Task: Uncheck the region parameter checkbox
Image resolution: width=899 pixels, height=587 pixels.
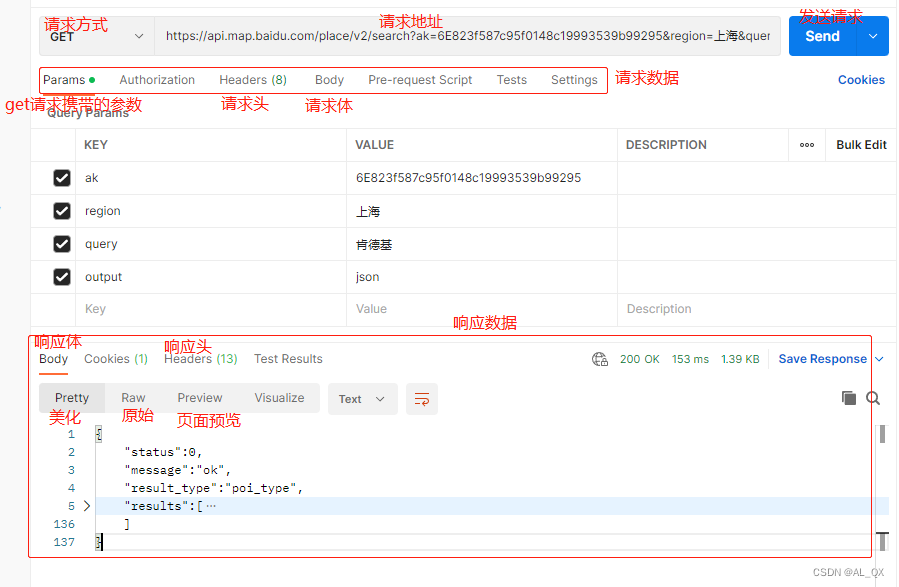Action: point(62,211)
